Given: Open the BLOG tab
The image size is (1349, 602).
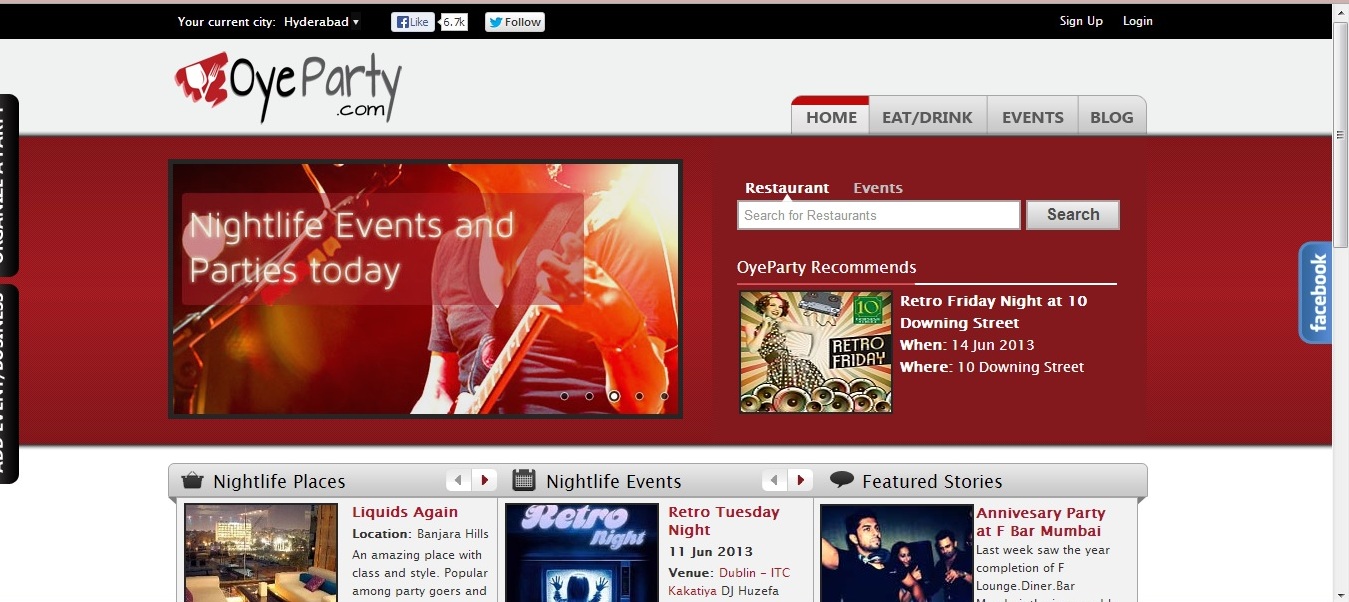Looking at the screenshot, I should pyautogui.click(x=1112, y=117).
